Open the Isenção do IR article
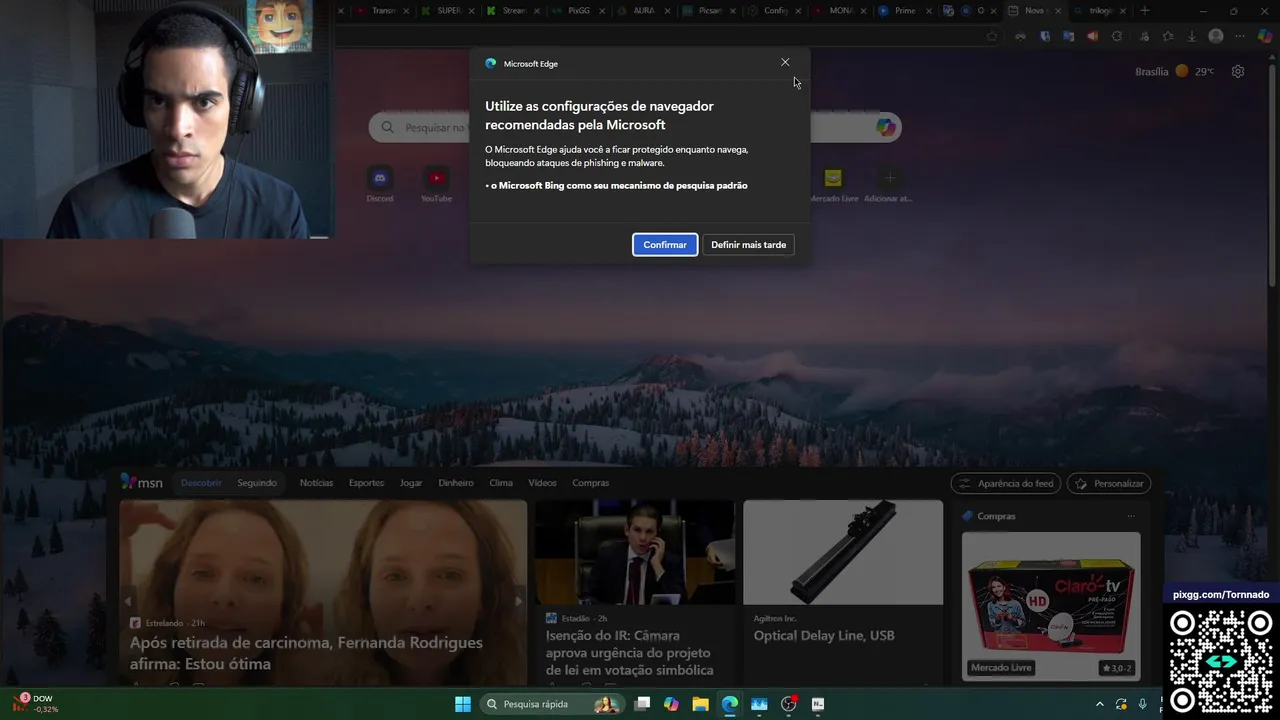This screenshot has height=720, width=1280. coord(630,653)
